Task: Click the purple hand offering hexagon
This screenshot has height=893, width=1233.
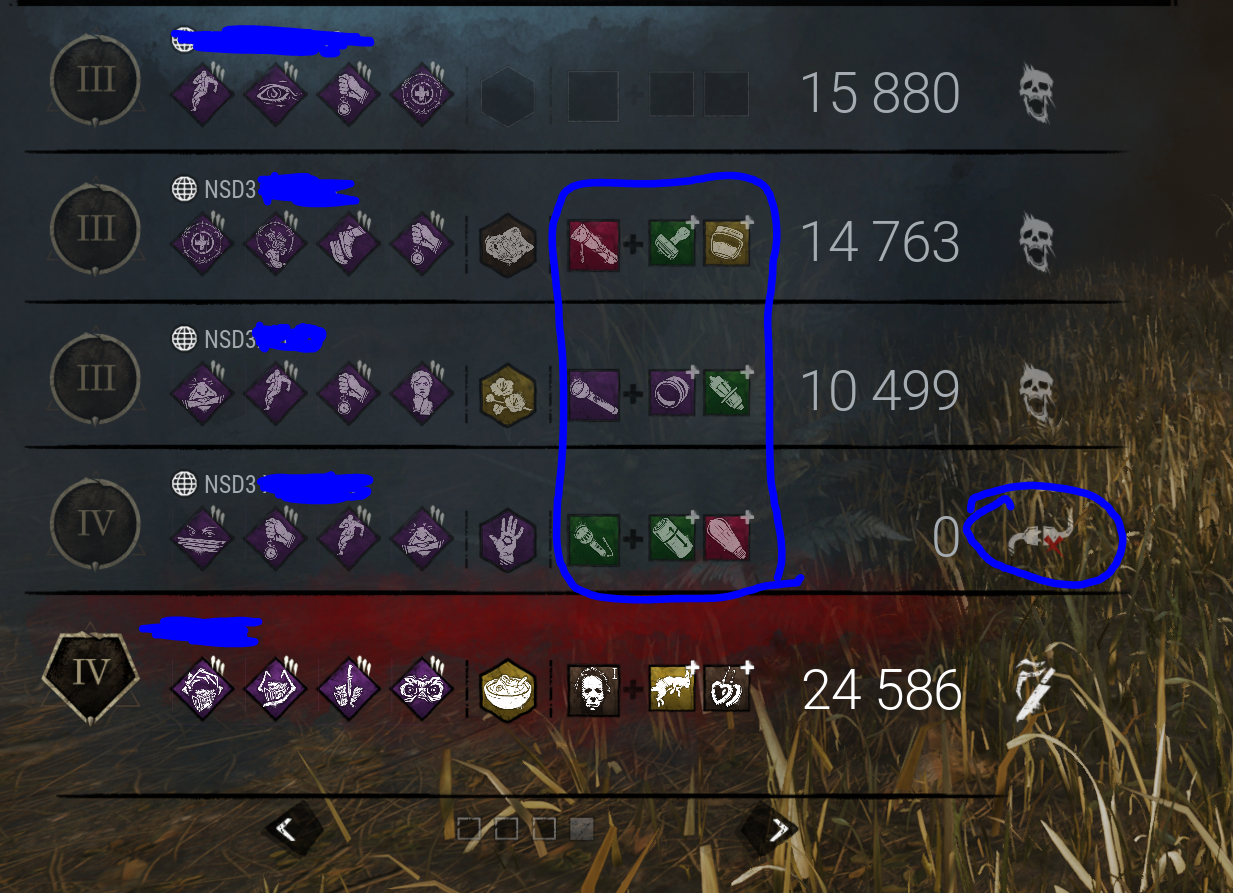Action: (x=508, y=540)
